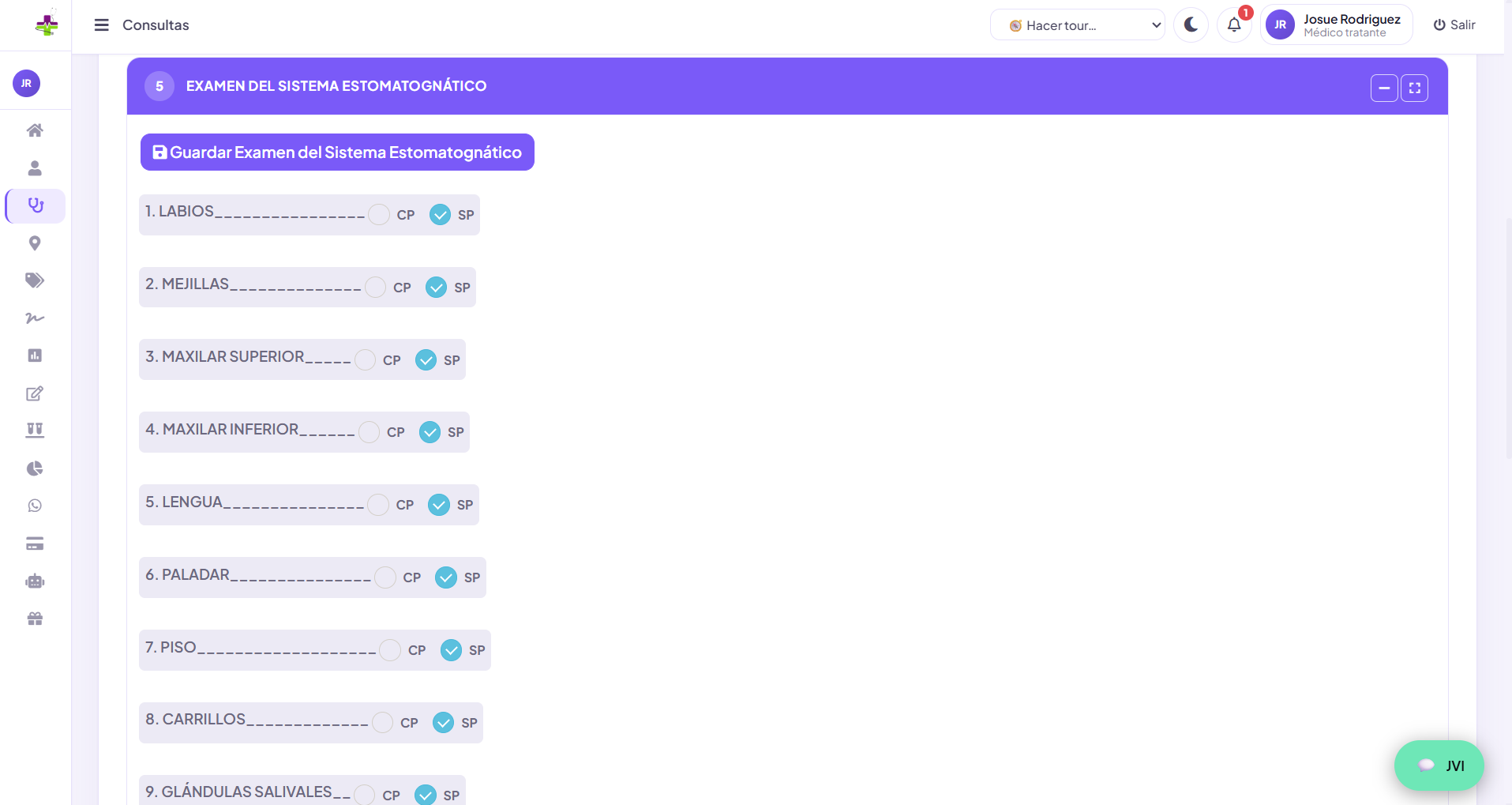1512x805 pixels.
Task: Open the home icon in sidebar
Action: (x=35, y=130)
